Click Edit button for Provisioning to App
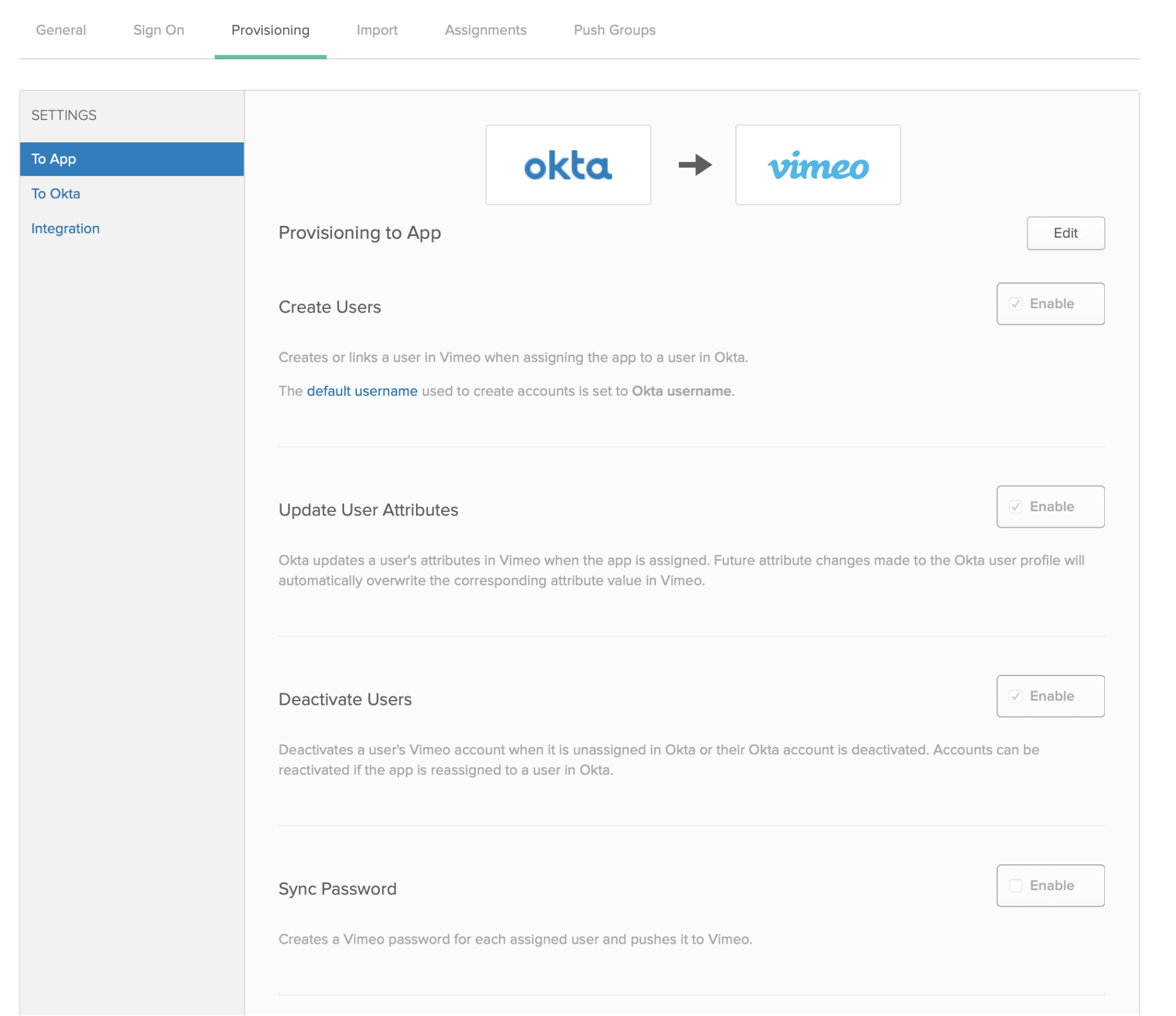1176x1016 pixels. coord(1065,233)
